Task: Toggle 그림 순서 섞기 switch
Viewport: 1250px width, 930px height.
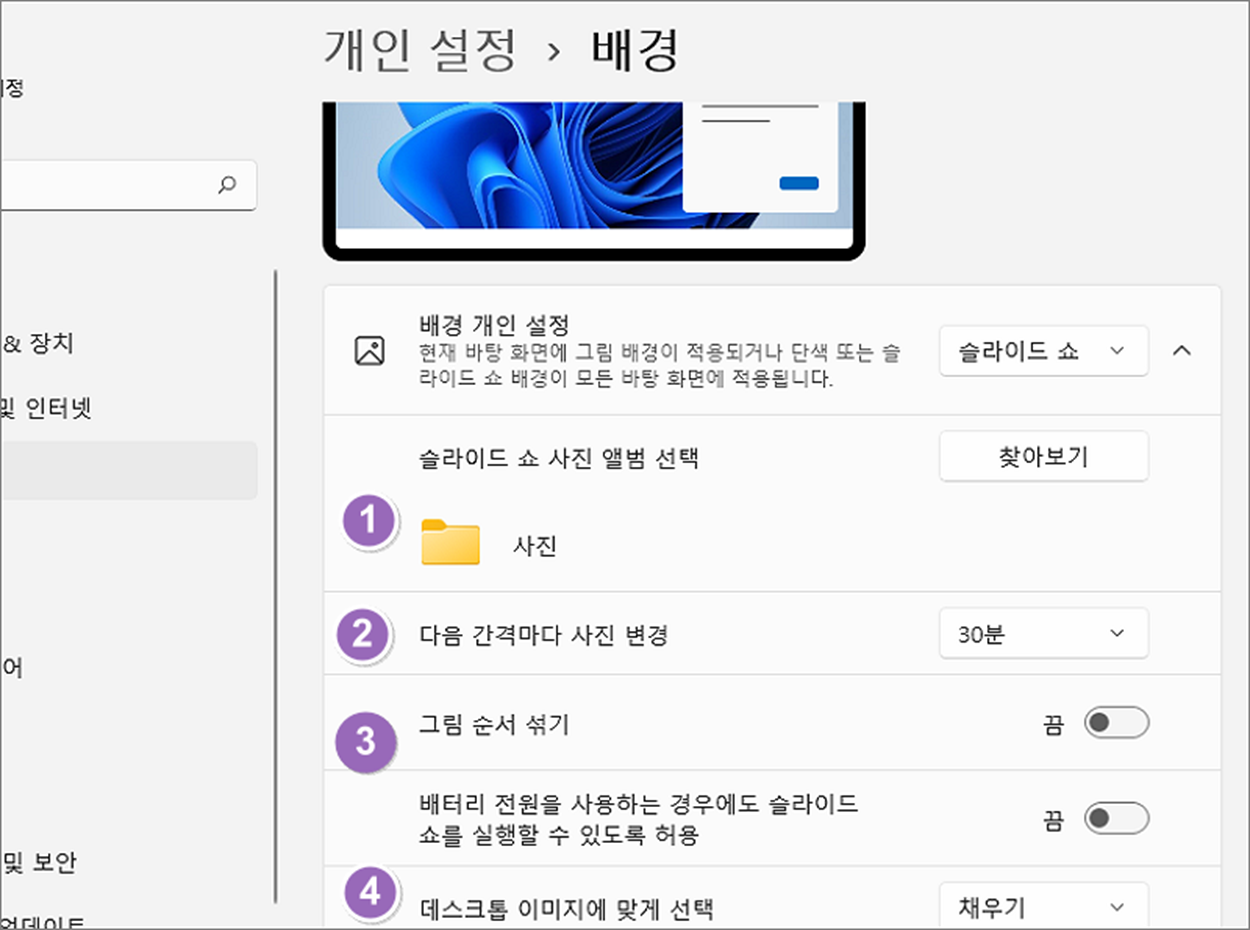Action: tap(1116, 723)
